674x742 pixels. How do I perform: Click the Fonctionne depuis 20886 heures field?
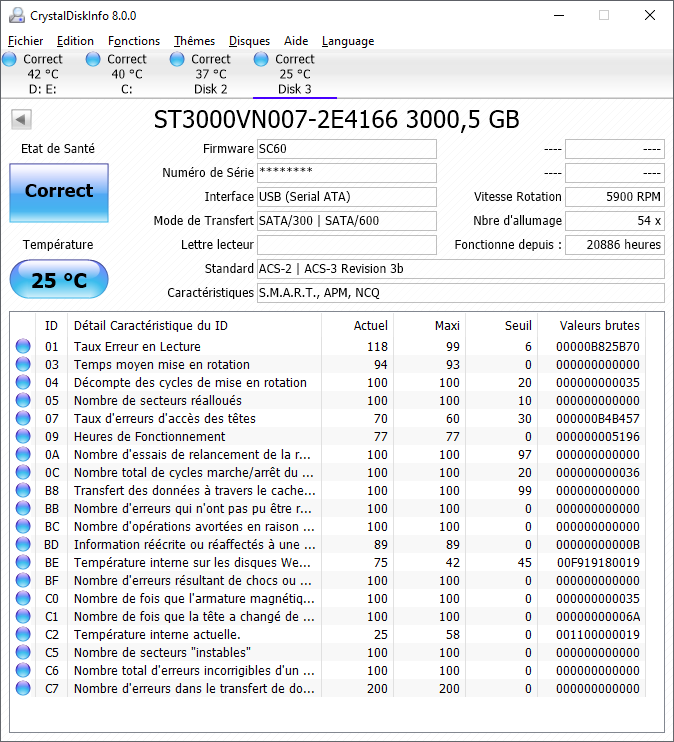pyautogui.click(x=615, y=245)
